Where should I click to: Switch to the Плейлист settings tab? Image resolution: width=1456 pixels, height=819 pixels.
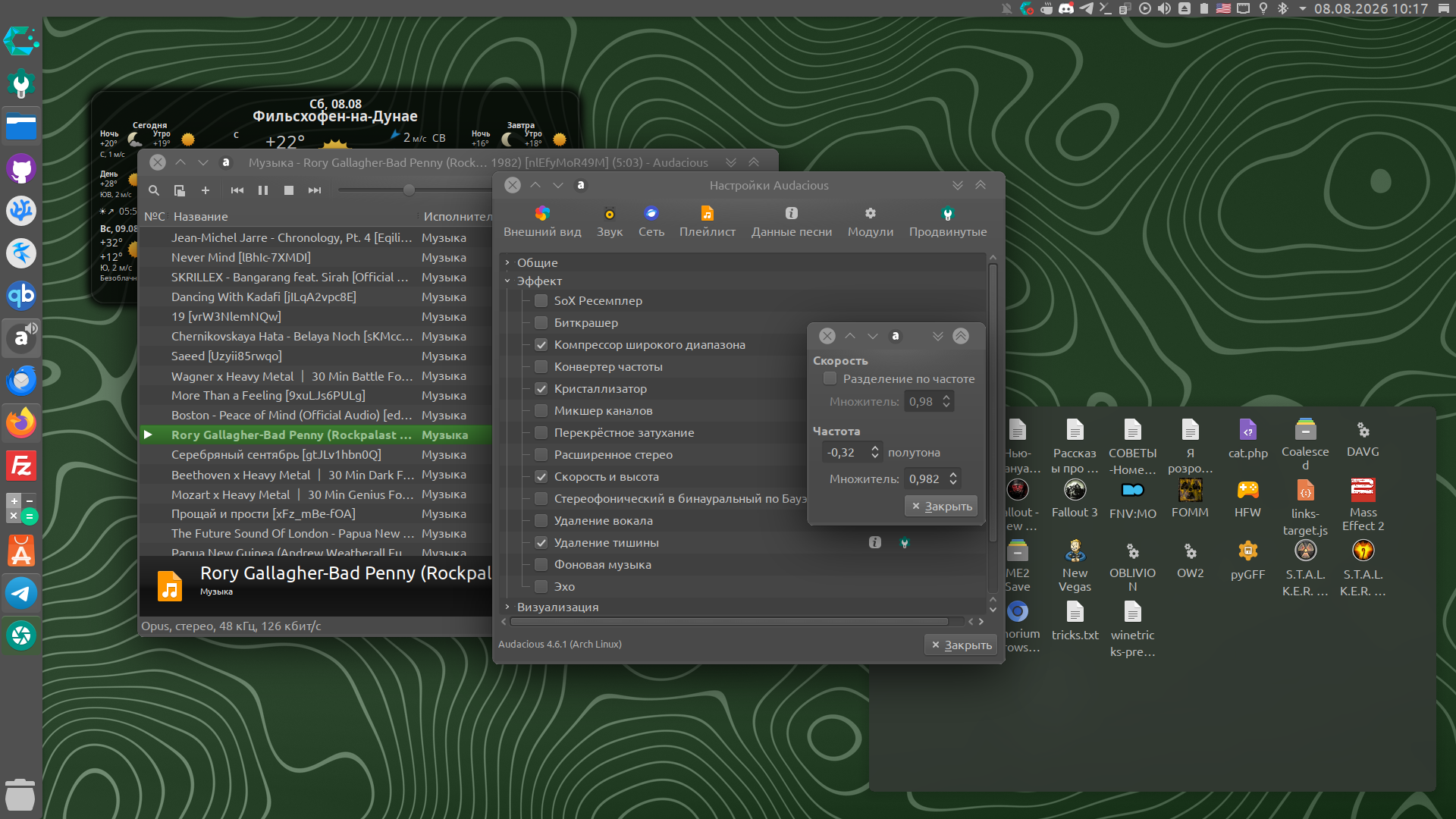click(x=708, y=221)
